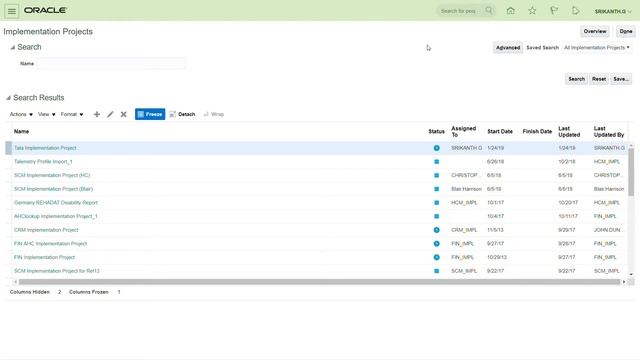The width and height of the screenshot is (640, 360).
Task: Click status icon for SCM Implementation Project (Blair)
Action: pyautogui.click(x=436, y=189)
